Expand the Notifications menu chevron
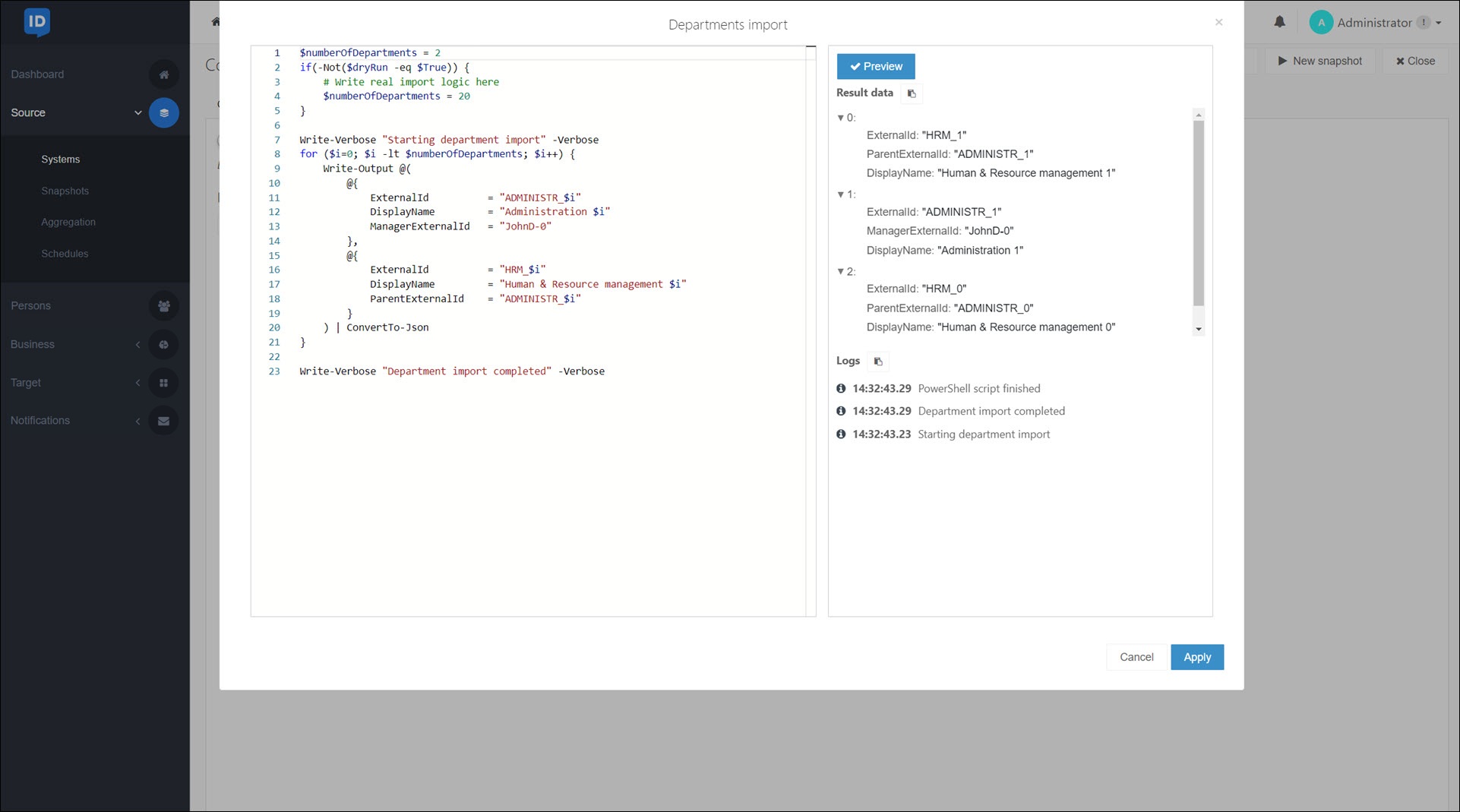The height and width of the screenshot is (812, 1460). [137, 421]
